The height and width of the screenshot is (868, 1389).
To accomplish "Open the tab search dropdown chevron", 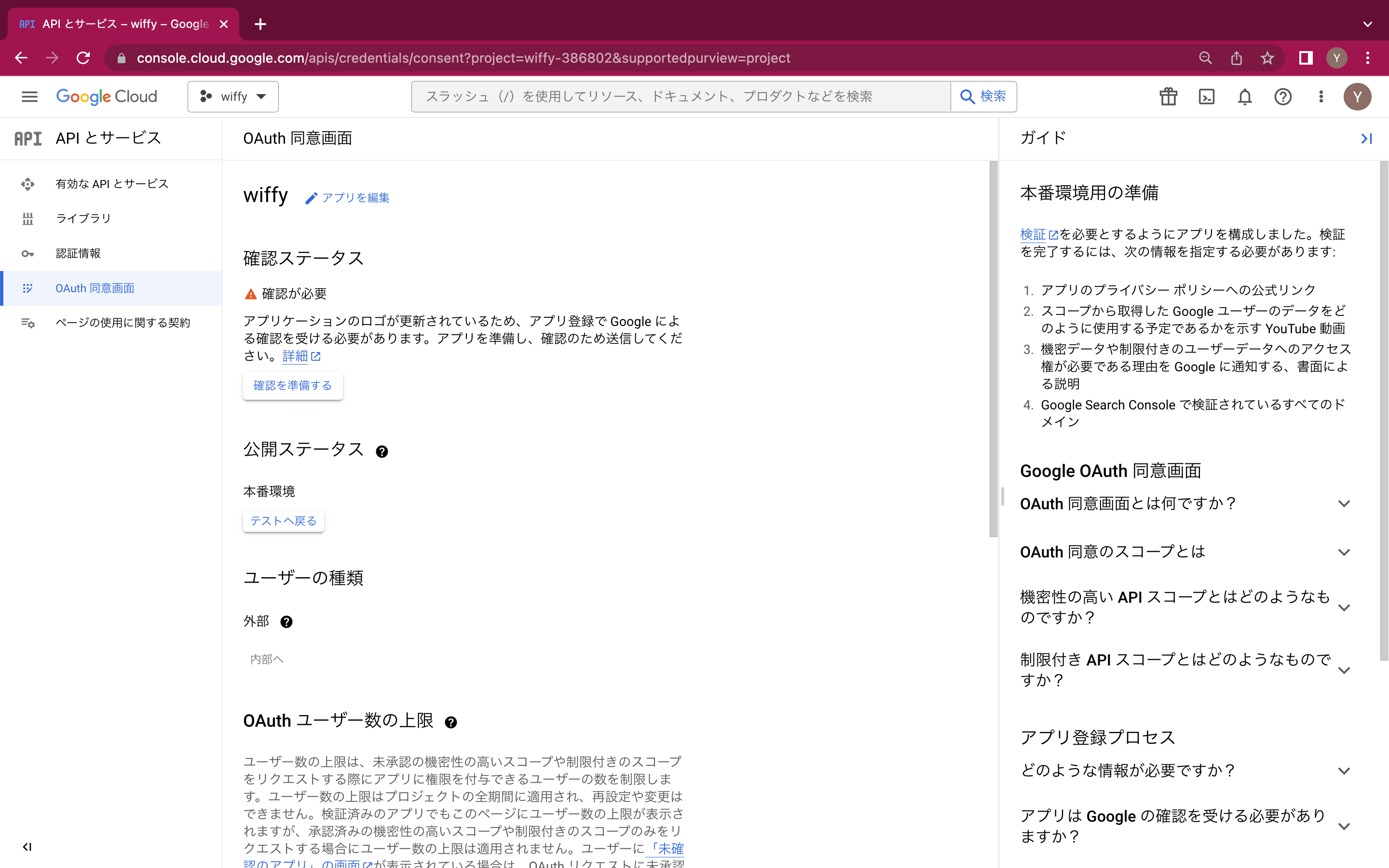I will (1368, 24).
